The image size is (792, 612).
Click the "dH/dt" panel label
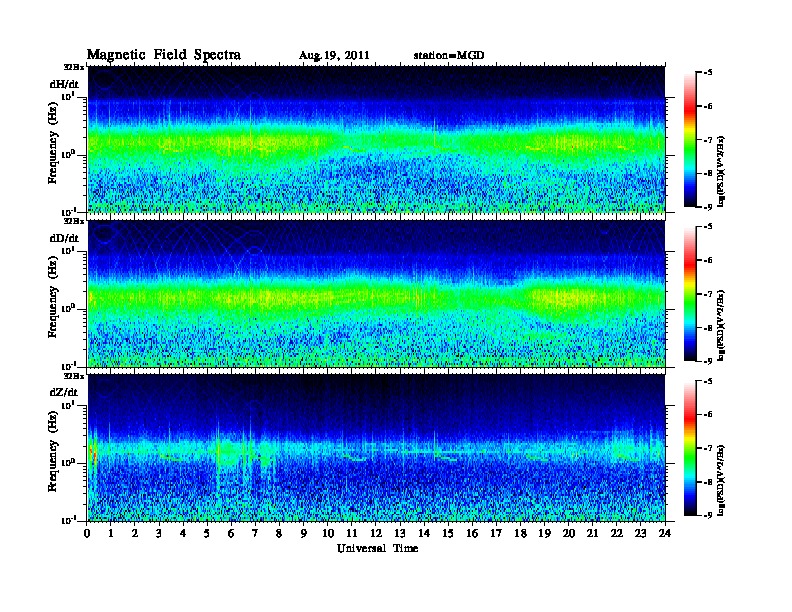[64, 84]
